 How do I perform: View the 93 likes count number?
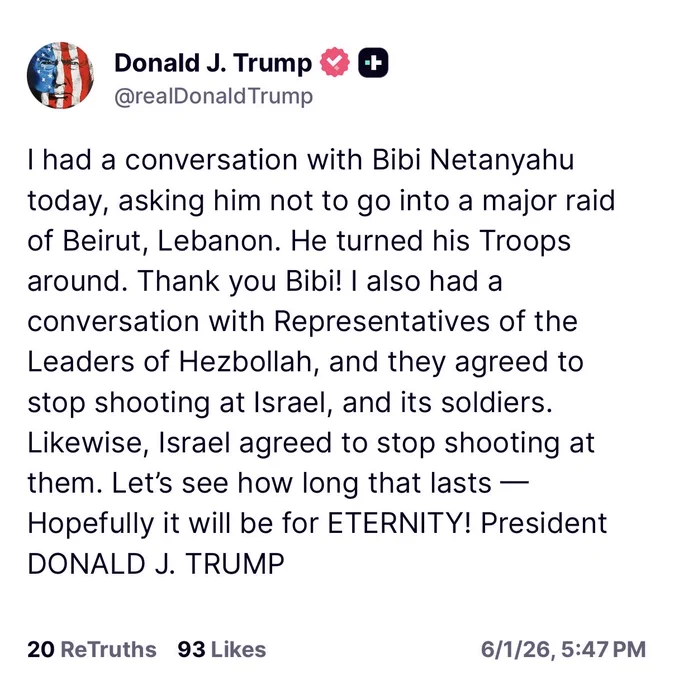click(191, 650)
